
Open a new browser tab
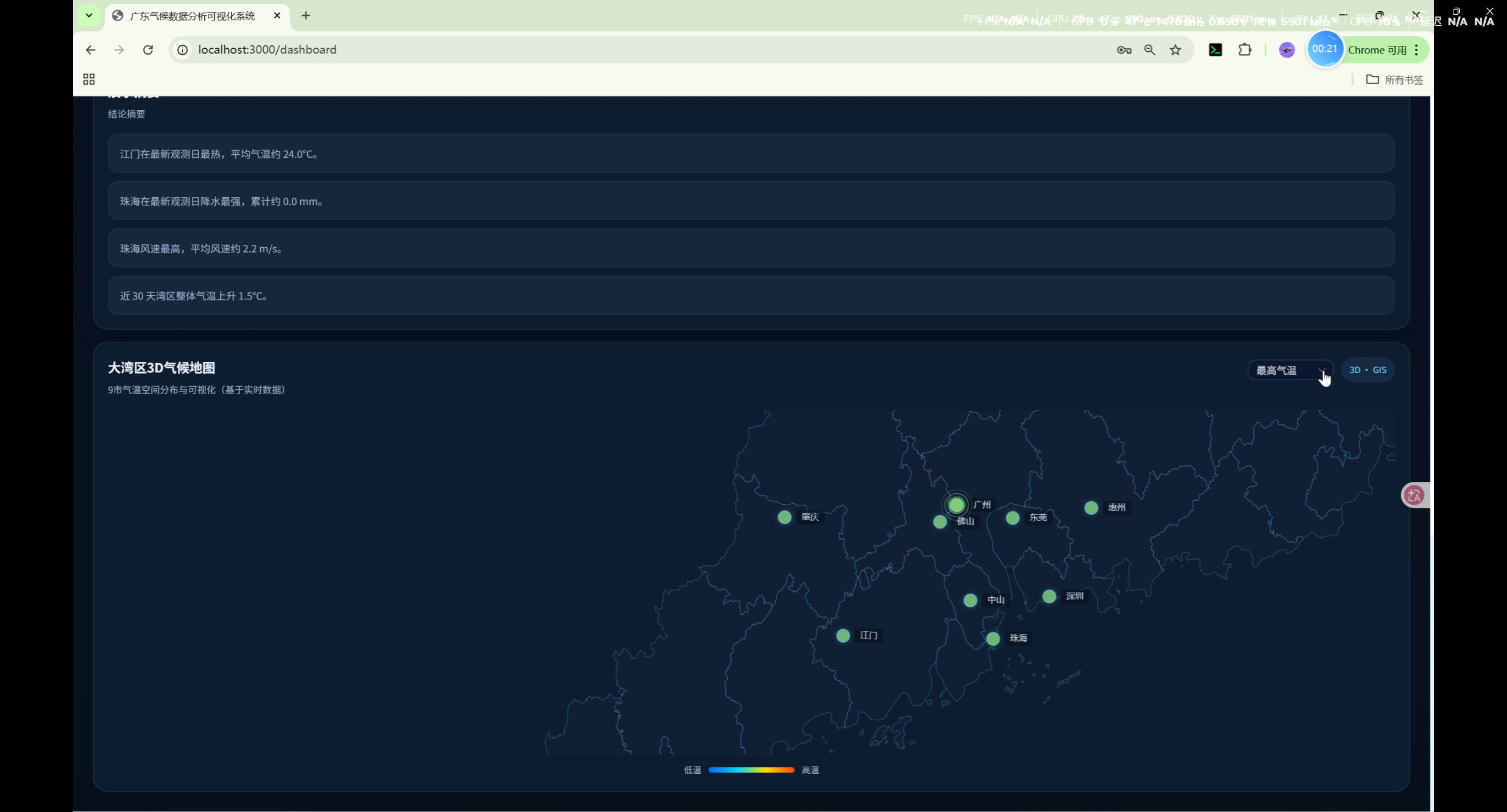coord(306,16)
